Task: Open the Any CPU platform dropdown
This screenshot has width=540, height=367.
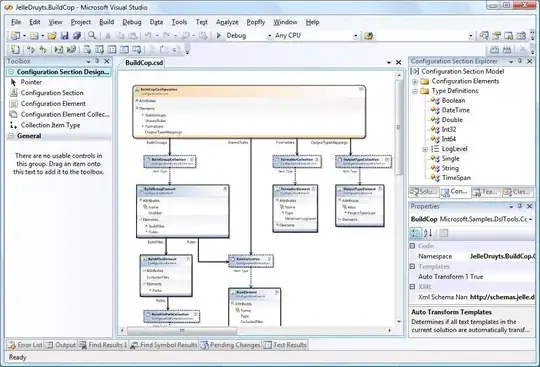Action: 355,36
